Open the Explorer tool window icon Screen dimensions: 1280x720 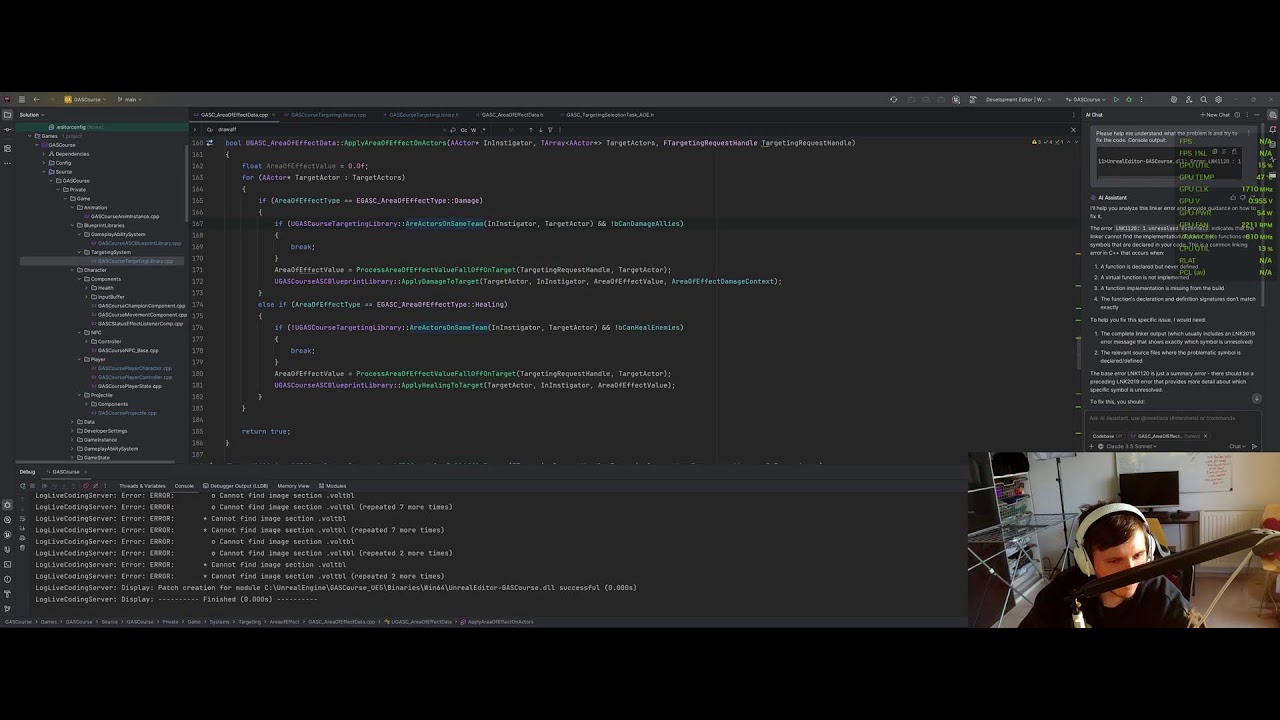coord(7,115)
